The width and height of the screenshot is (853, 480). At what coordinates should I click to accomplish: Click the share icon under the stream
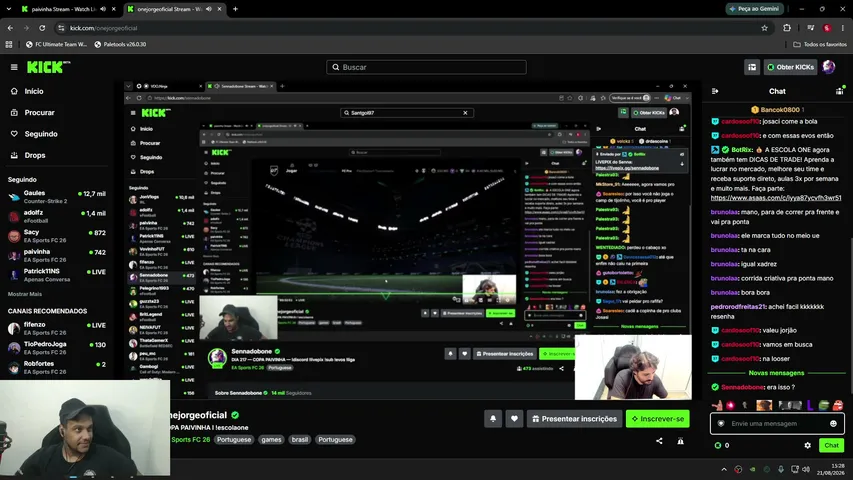pos(659,441)
